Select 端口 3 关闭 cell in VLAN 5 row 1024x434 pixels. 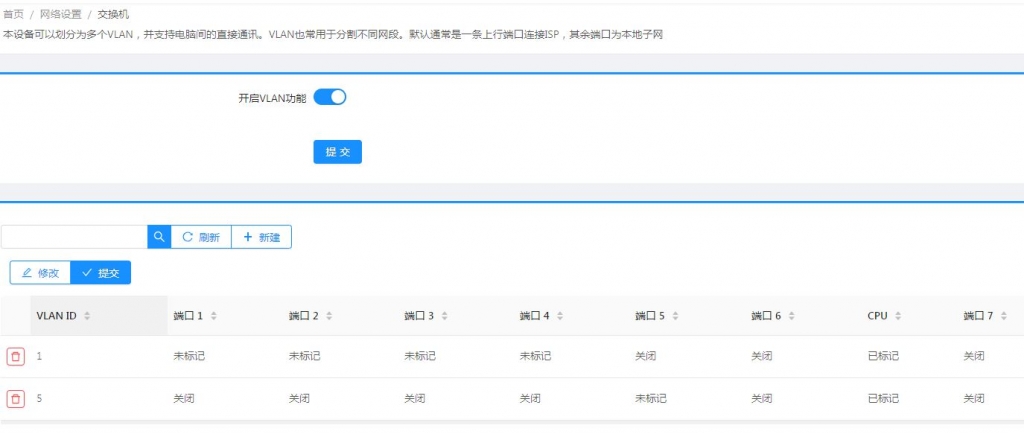tap(415, 398)
